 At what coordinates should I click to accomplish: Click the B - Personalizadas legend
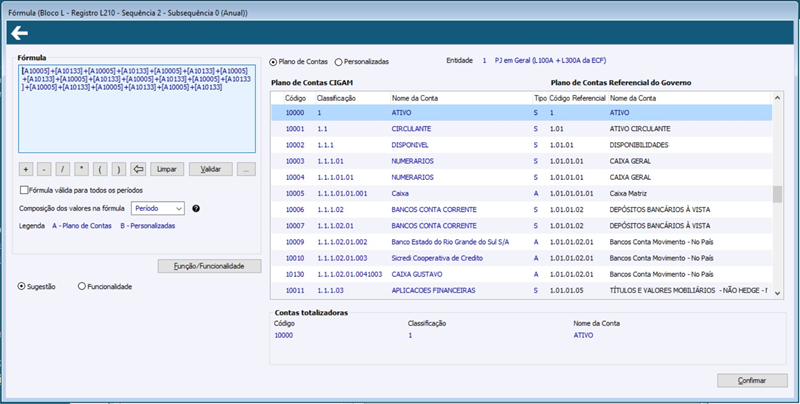[147, 226]
